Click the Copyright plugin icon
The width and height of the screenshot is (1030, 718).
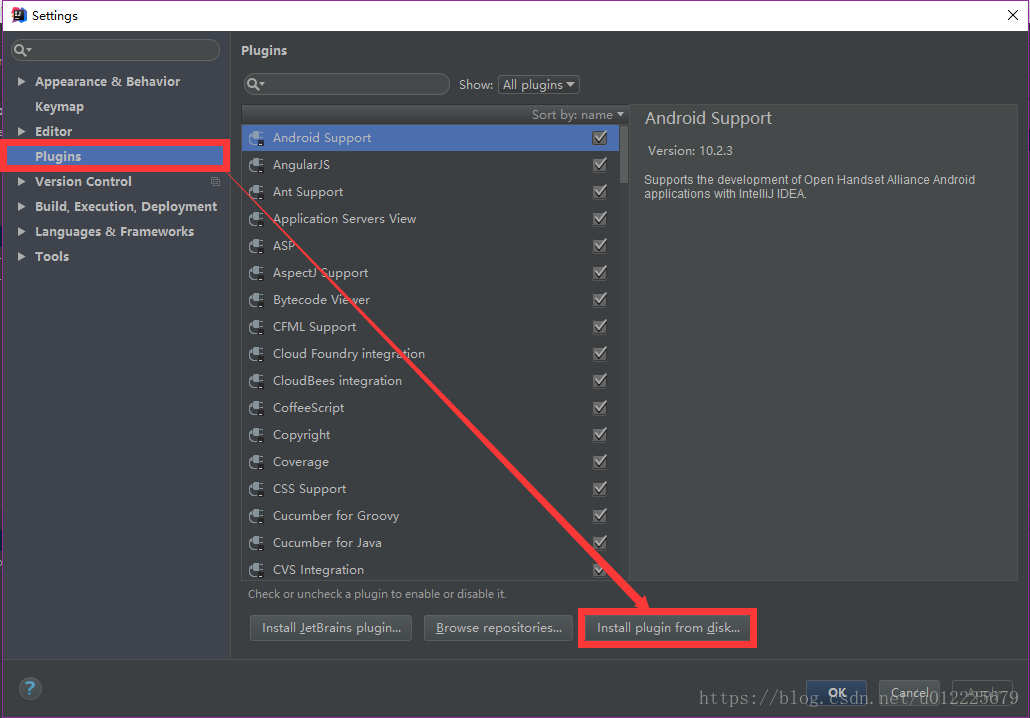coord(257,435)
